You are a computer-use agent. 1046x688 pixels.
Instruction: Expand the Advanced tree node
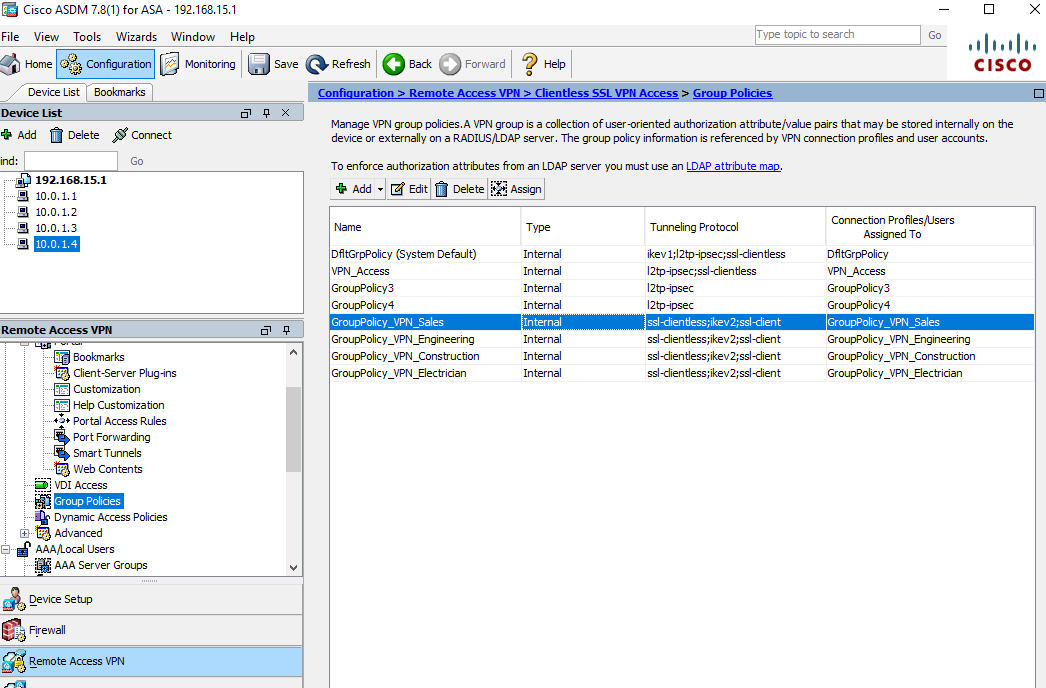tap(25, 533)
